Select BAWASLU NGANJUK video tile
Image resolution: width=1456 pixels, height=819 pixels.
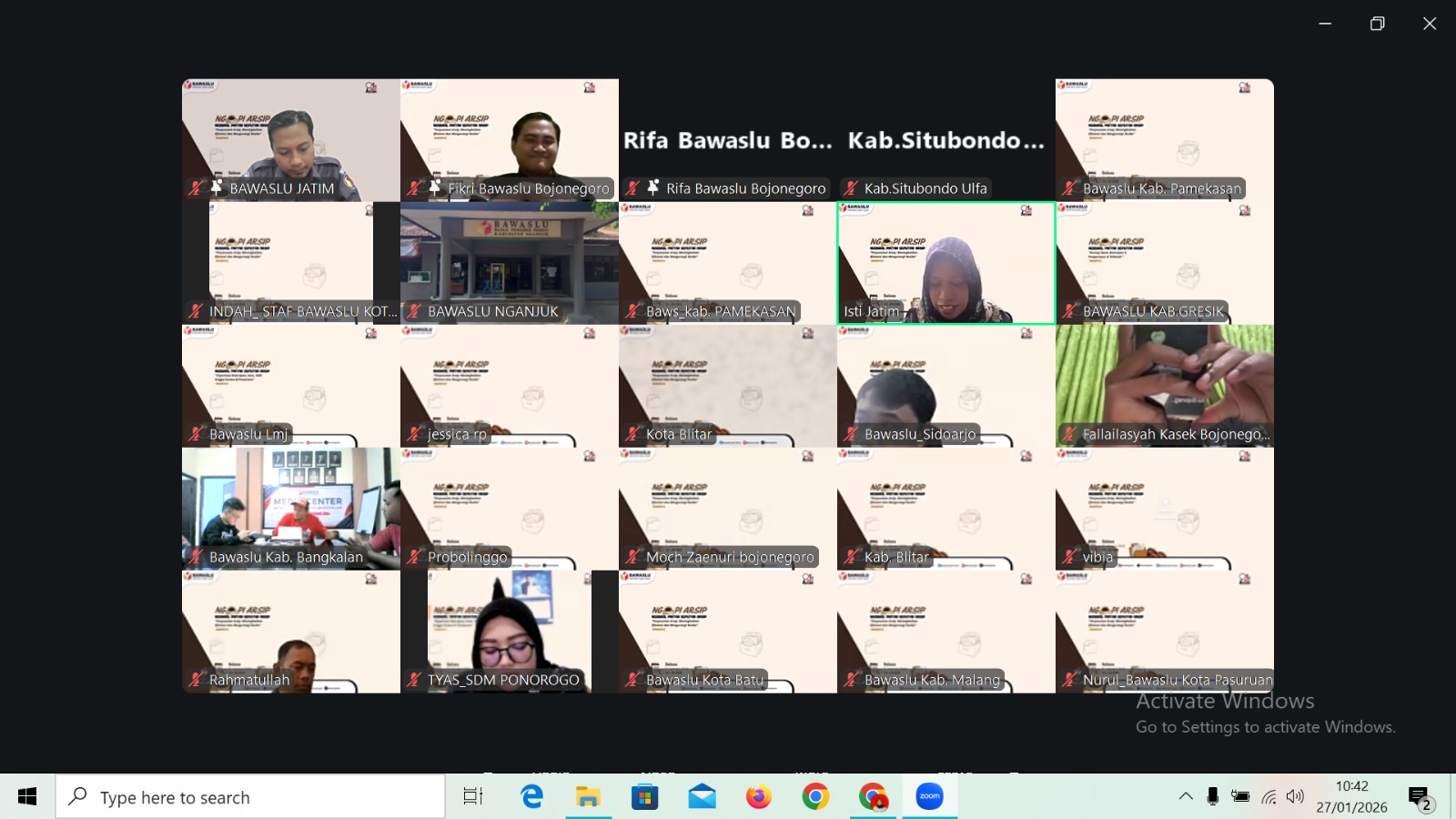click(x=510, y=263)
